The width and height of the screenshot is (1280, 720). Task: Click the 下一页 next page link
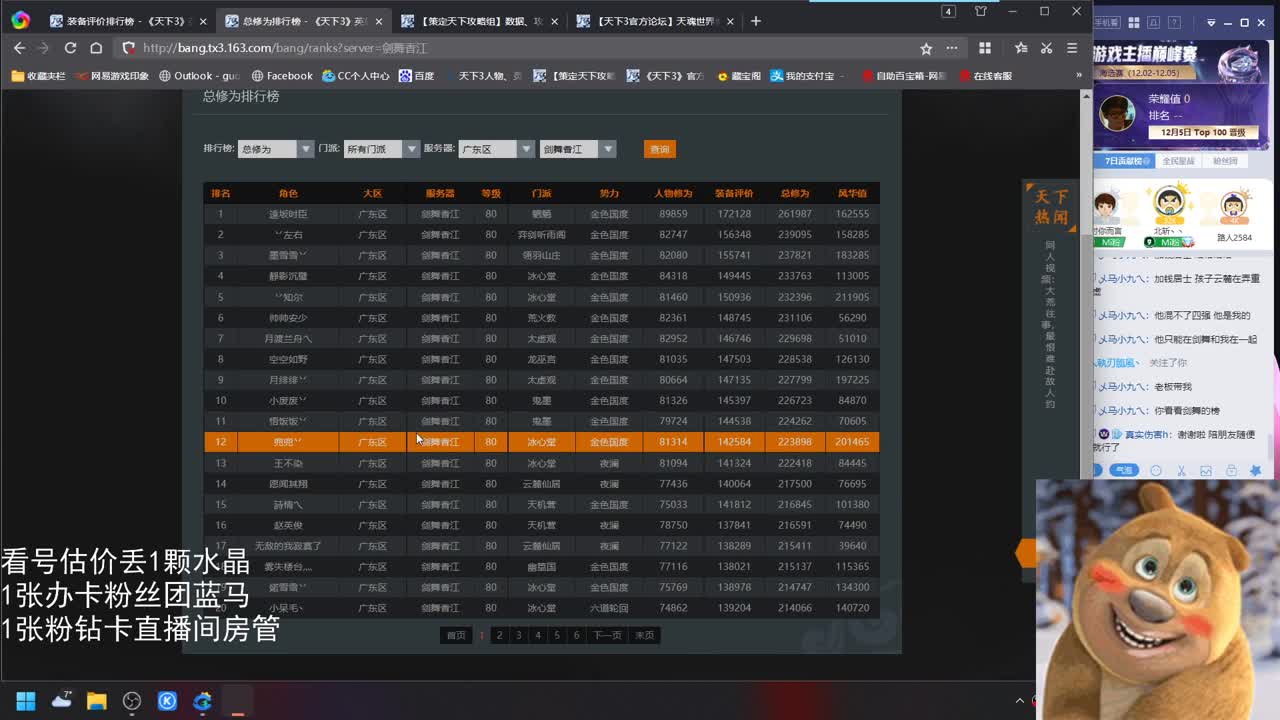[607, 635]
